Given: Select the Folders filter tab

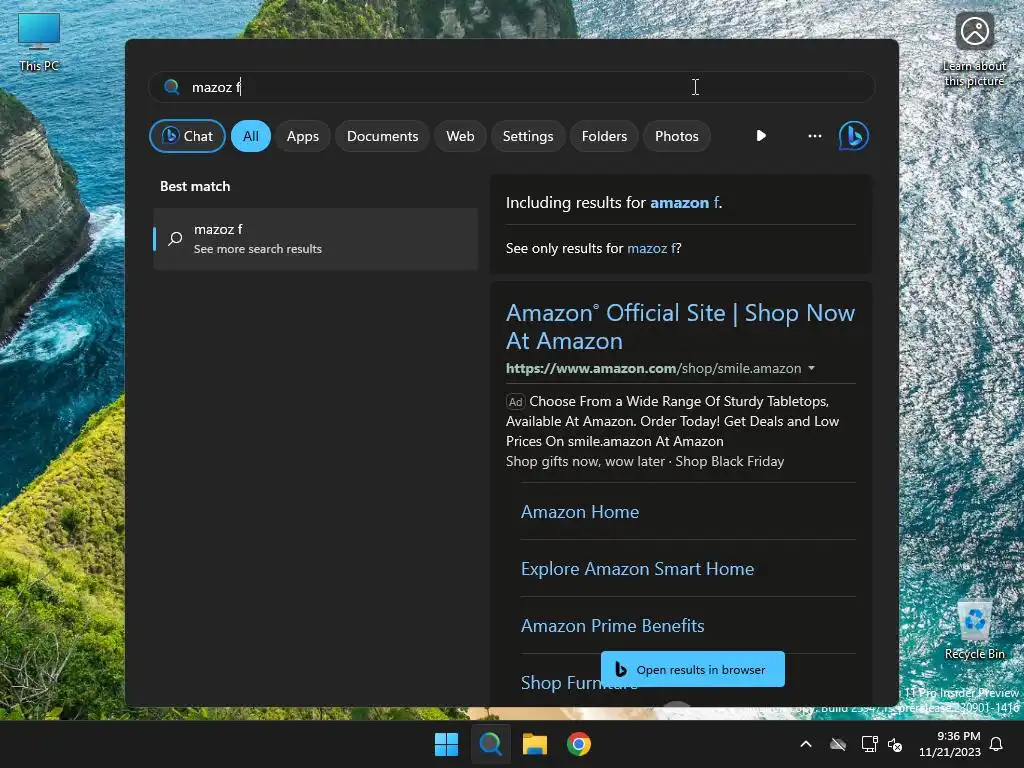Looking at the screenshot, I should click(x=604, y=136).
